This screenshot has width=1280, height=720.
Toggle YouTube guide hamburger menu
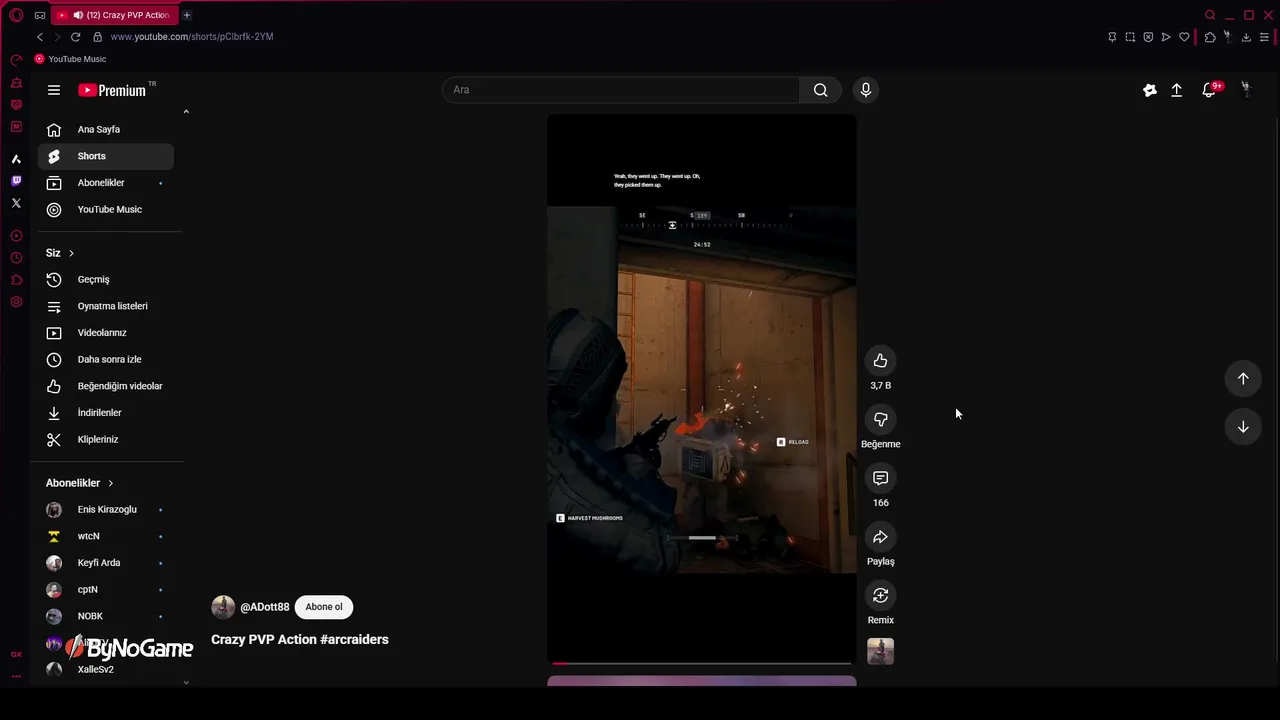coord(54,90)
